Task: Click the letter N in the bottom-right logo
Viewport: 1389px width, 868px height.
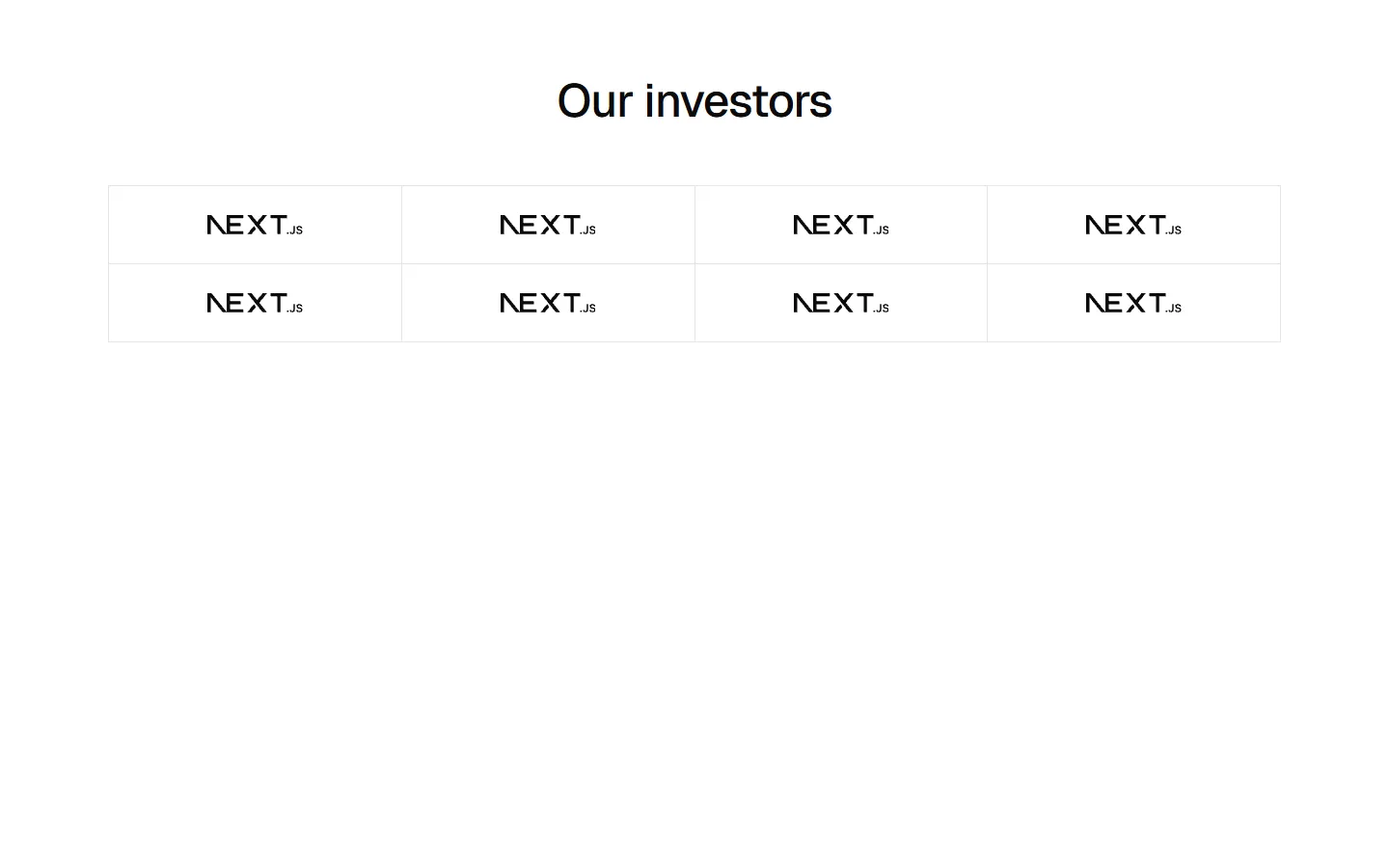Action: [x=1095, y=303]
